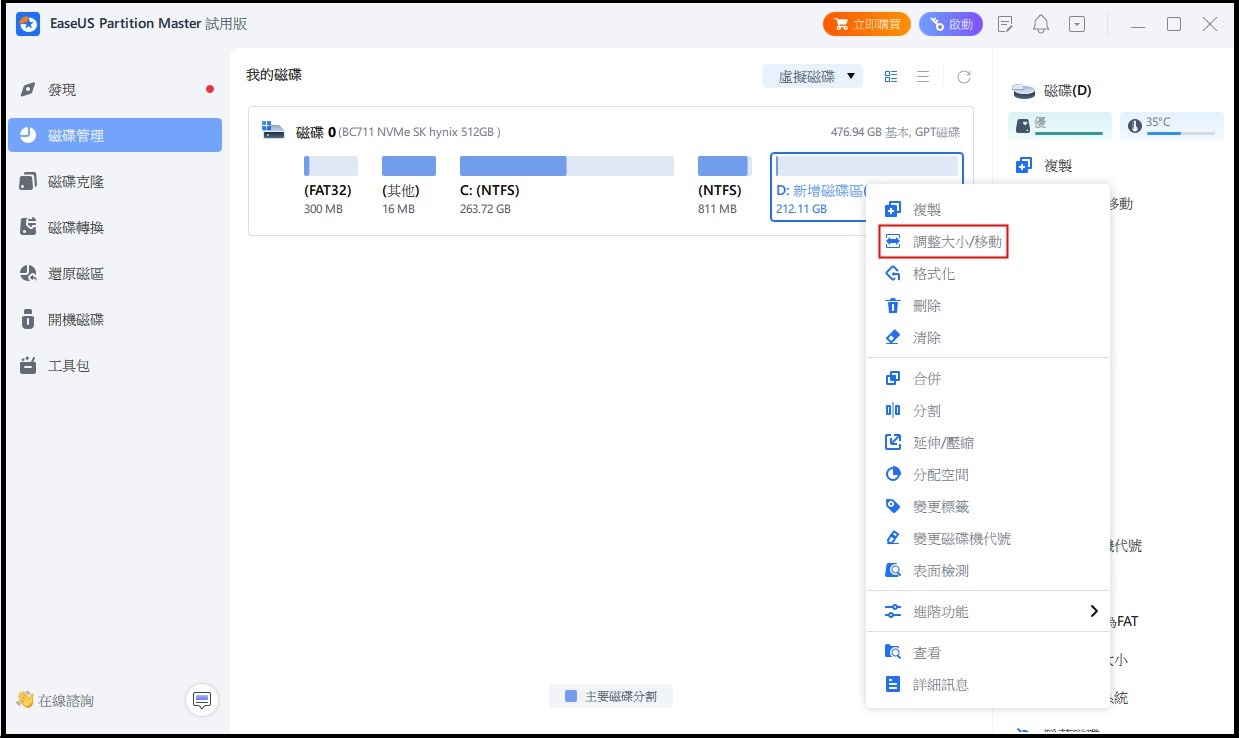Choose 刪除 in the context menu
Image resolution: width=1239 pixels, height=738 pixels.
(927, 306)
